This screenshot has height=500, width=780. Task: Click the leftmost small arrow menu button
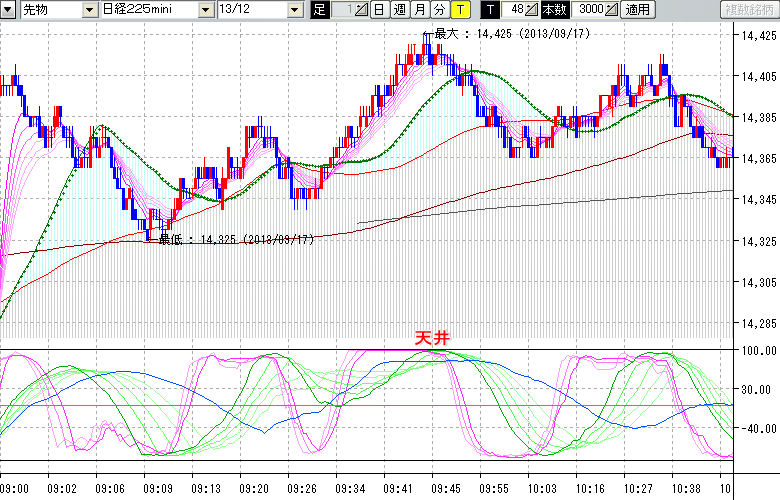[8, 9]
